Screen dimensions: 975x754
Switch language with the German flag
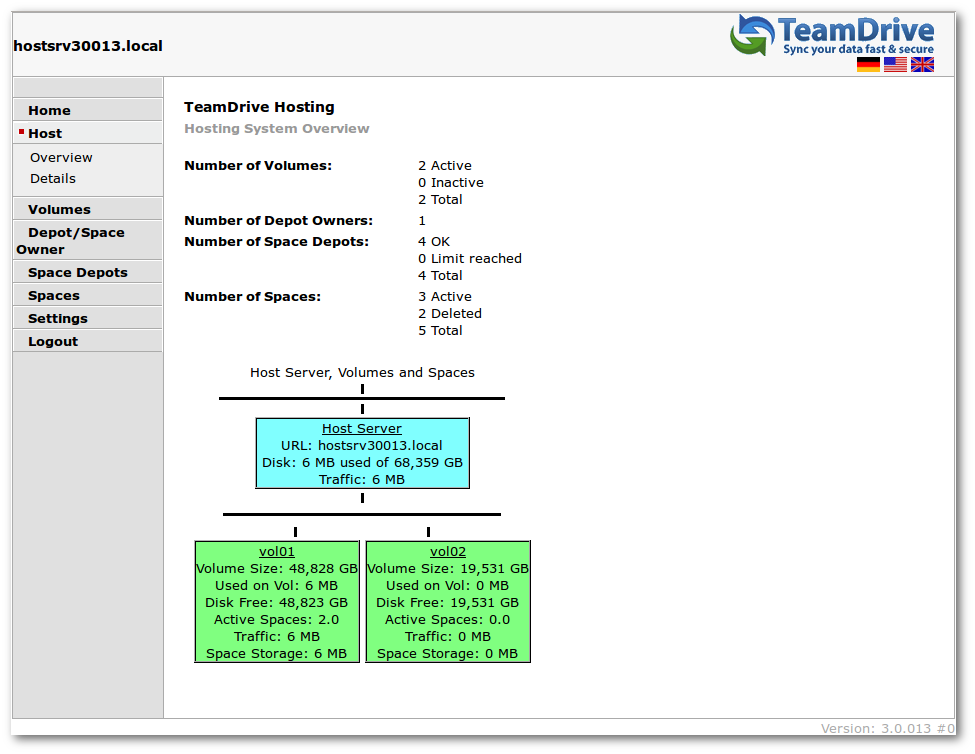(x=868, y=65)
